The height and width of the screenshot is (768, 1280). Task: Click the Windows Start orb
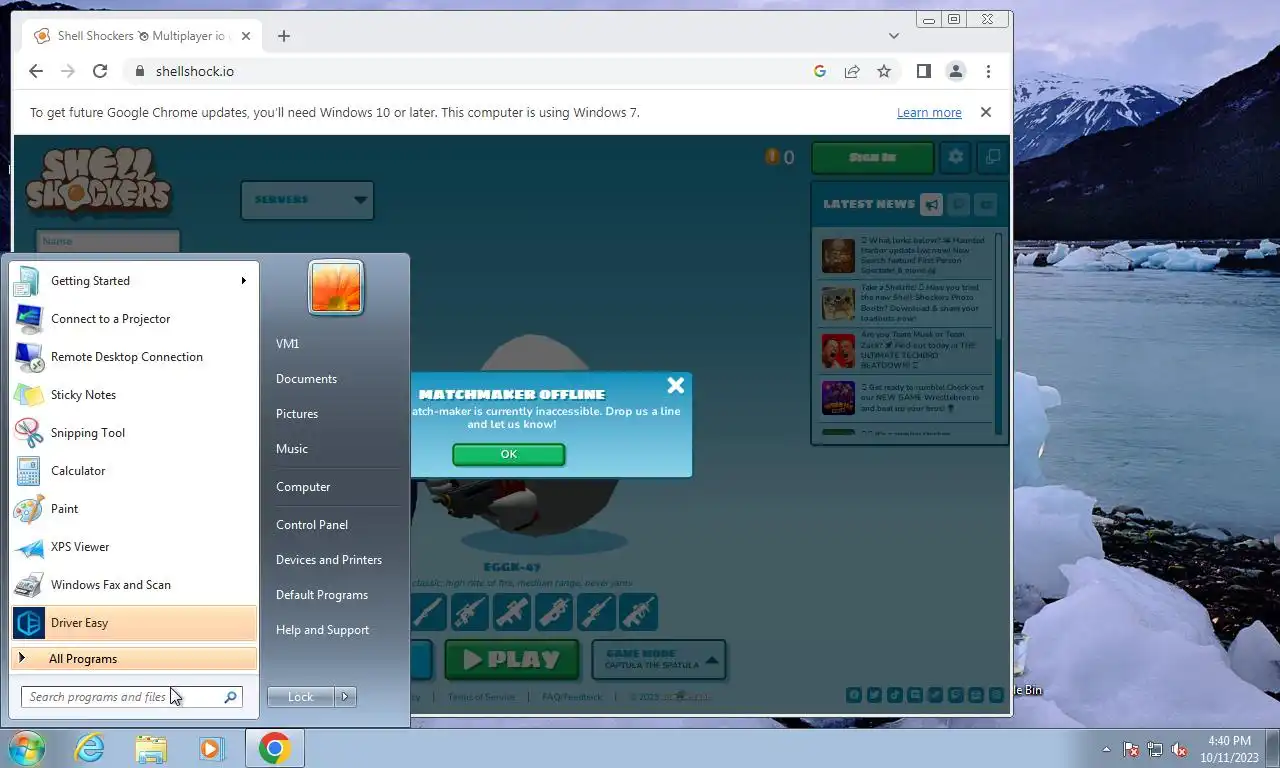(x=27, y=748)
